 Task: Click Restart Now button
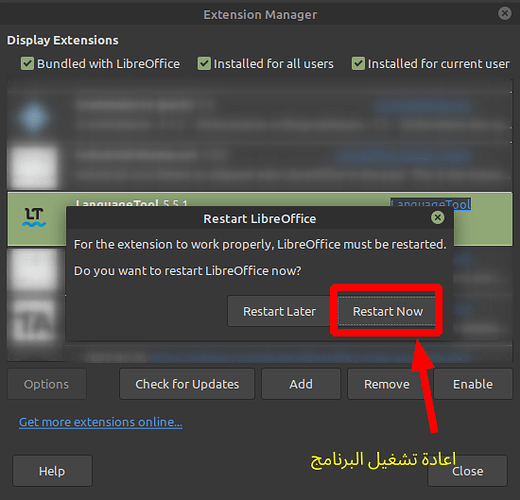pyautogui.click(x=387, y=311)
